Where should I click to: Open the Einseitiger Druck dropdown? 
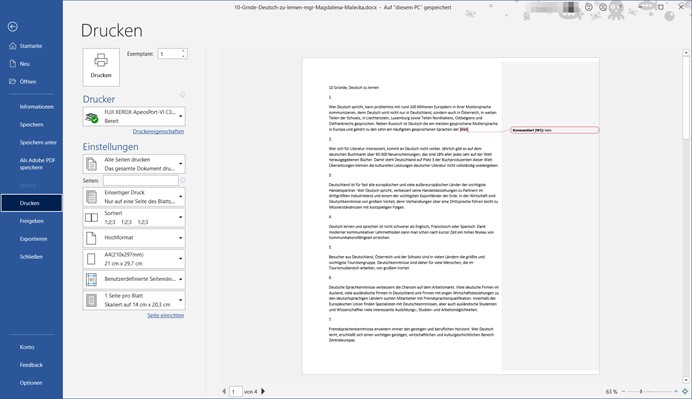(181, 197)
